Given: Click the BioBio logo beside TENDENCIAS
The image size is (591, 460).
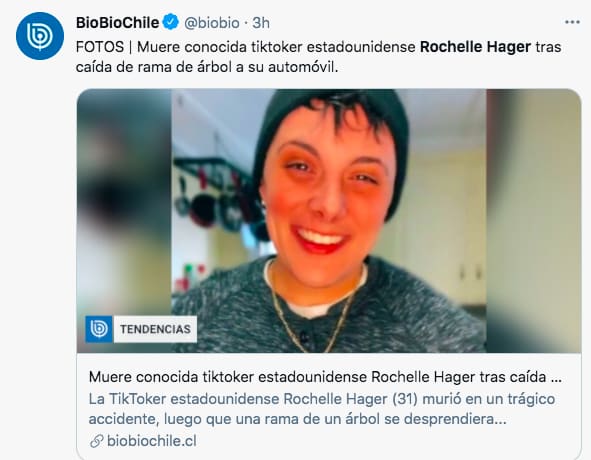Looking at the screenshot, I should pyautogui.click(x=99, y=329).
